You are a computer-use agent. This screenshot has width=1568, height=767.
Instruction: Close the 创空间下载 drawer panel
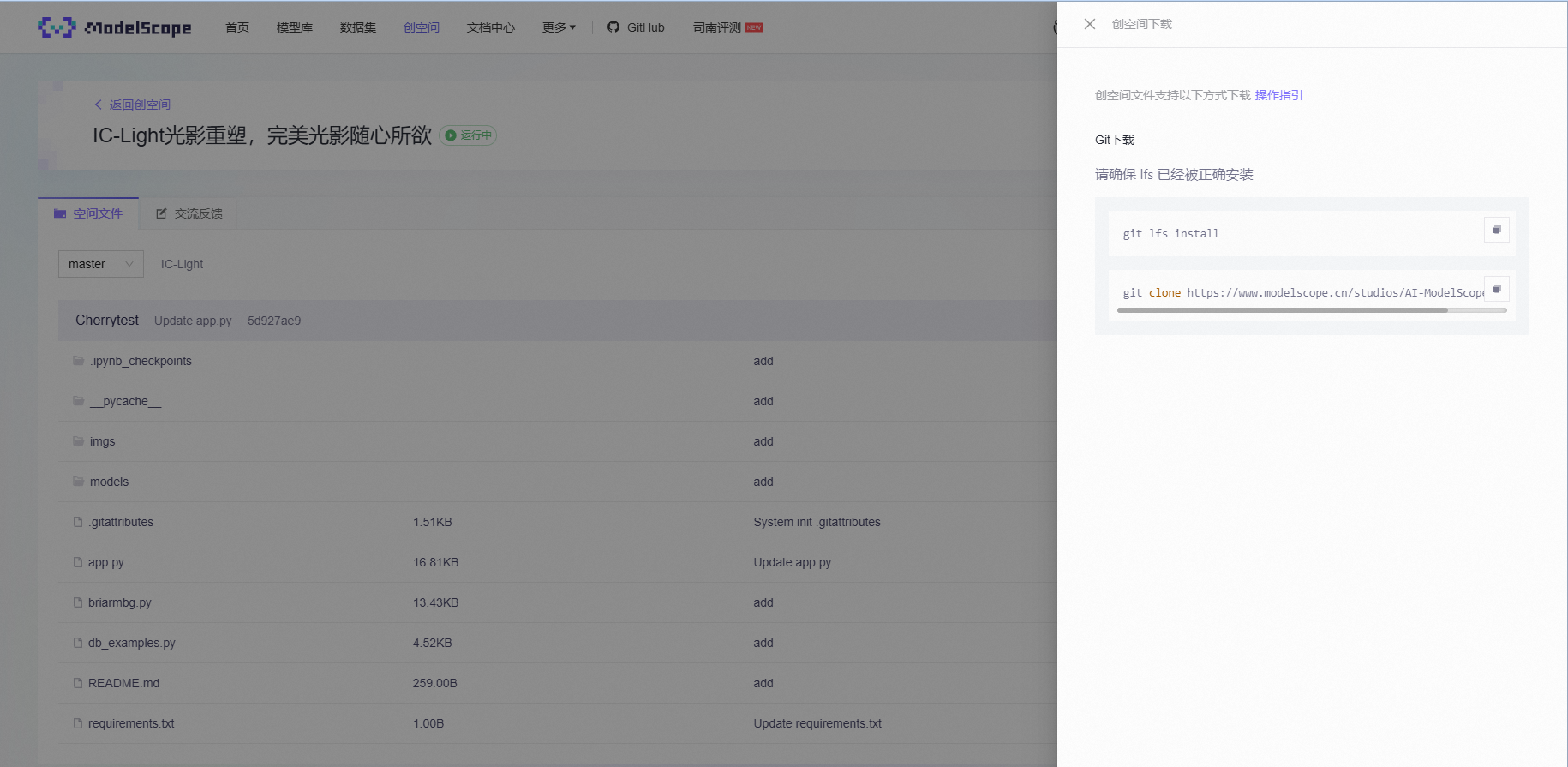point(1090,24)
